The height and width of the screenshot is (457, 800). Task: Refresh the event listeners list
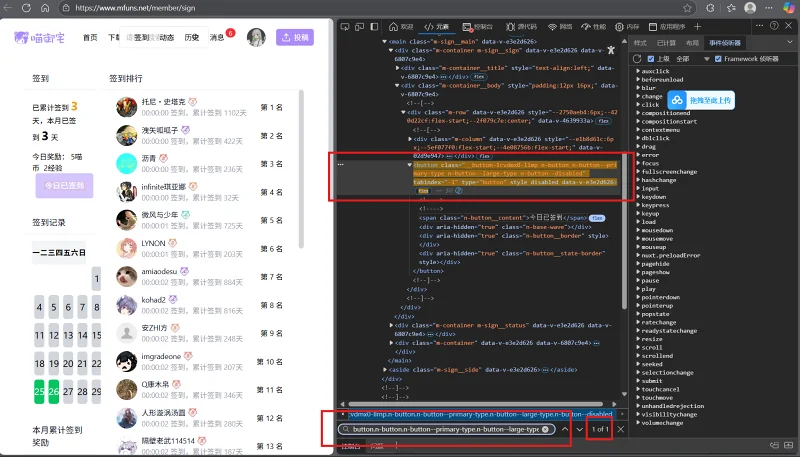coord(637,59)
